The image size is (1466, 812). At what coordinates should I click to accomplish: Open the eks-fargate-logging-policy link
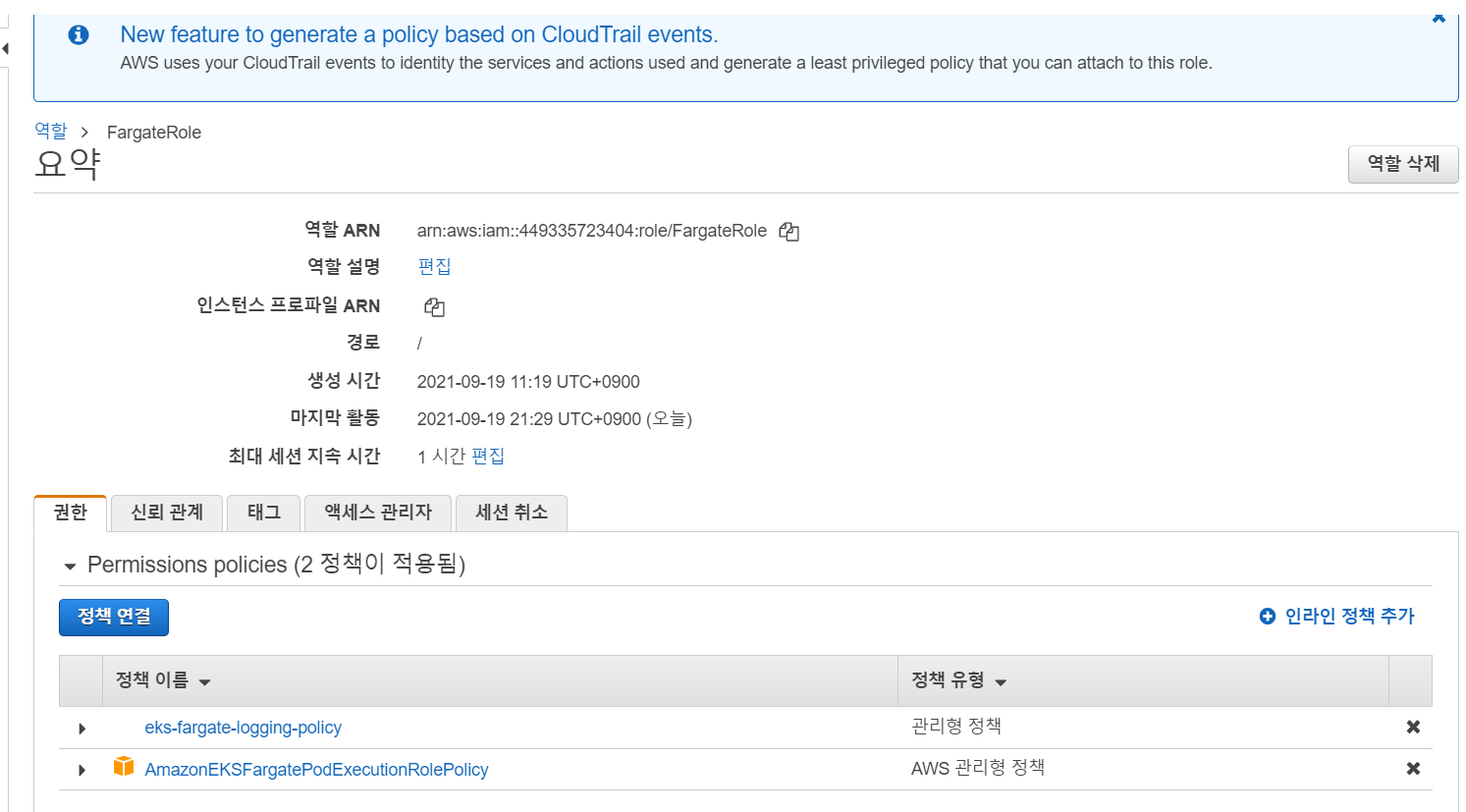coord(243,728)
